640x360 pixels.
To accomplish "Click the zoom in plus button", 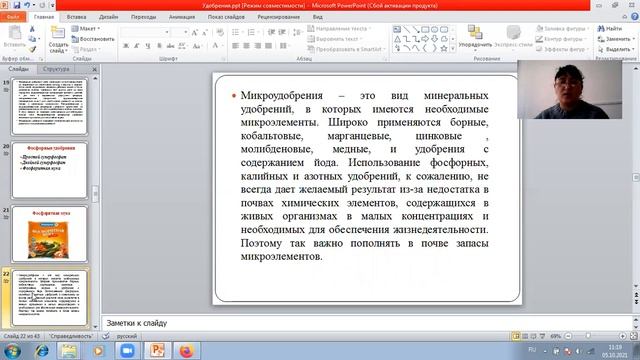I will [622, 336].
